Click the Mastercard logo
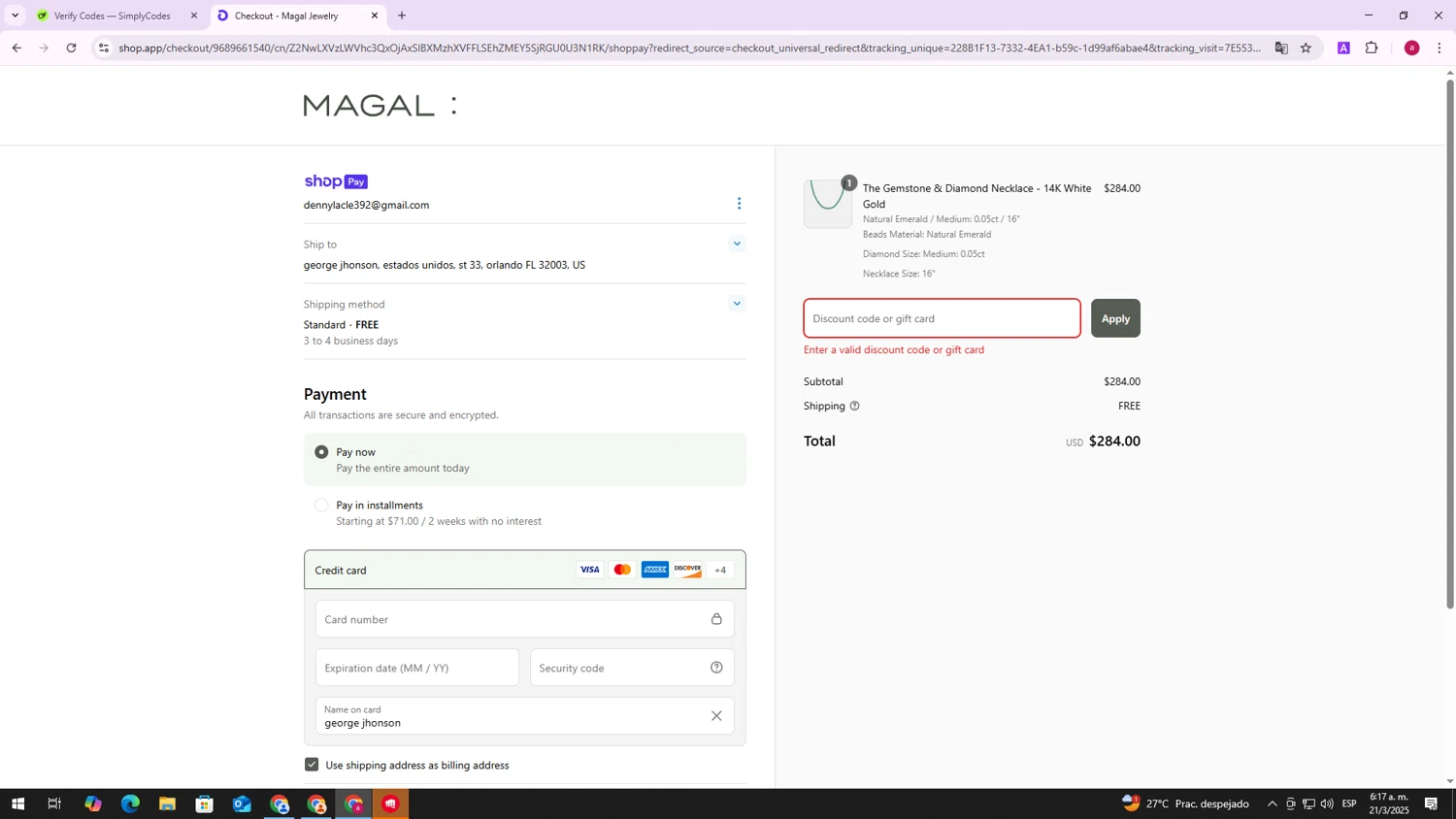 pyautogui.click(x=622, y=570)
